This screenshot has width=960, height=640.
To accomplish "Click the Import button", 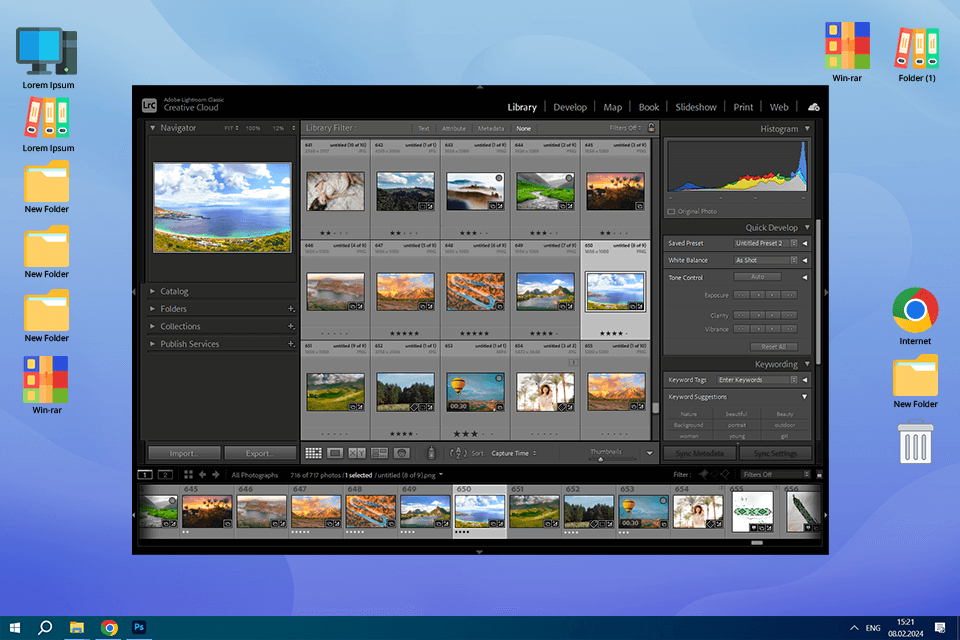I will point(184,453).
